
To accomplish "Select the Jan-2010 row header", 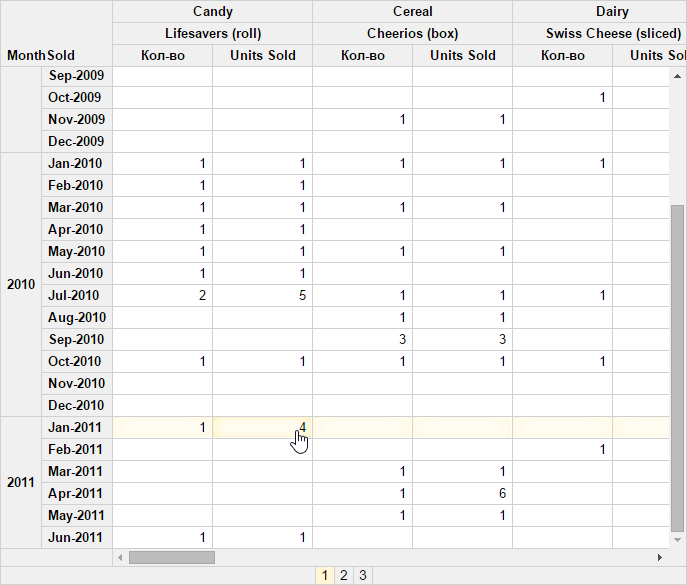I will point(77,163).
